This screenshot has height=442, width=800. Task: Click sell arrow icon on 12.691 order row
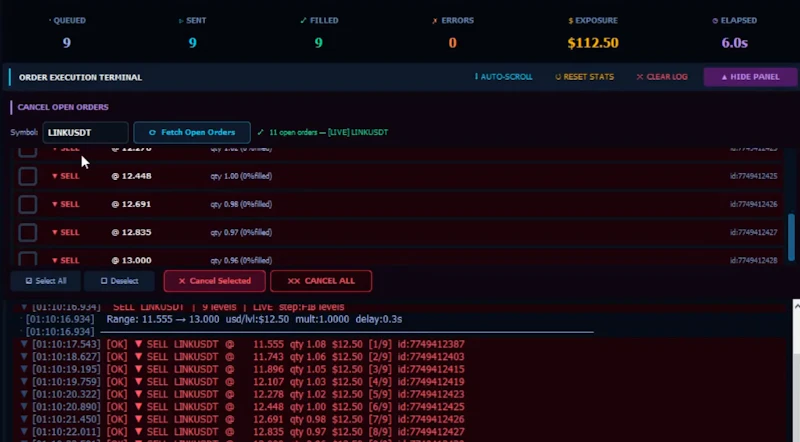point(55,204)
